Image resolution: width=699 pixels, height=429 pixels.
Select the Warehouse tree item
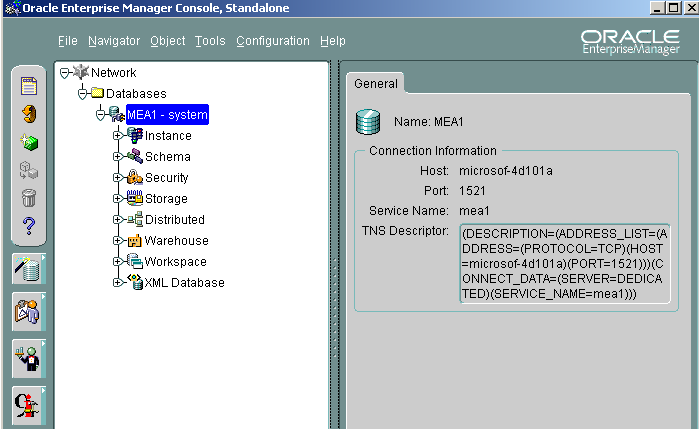[x=177, y=240]
